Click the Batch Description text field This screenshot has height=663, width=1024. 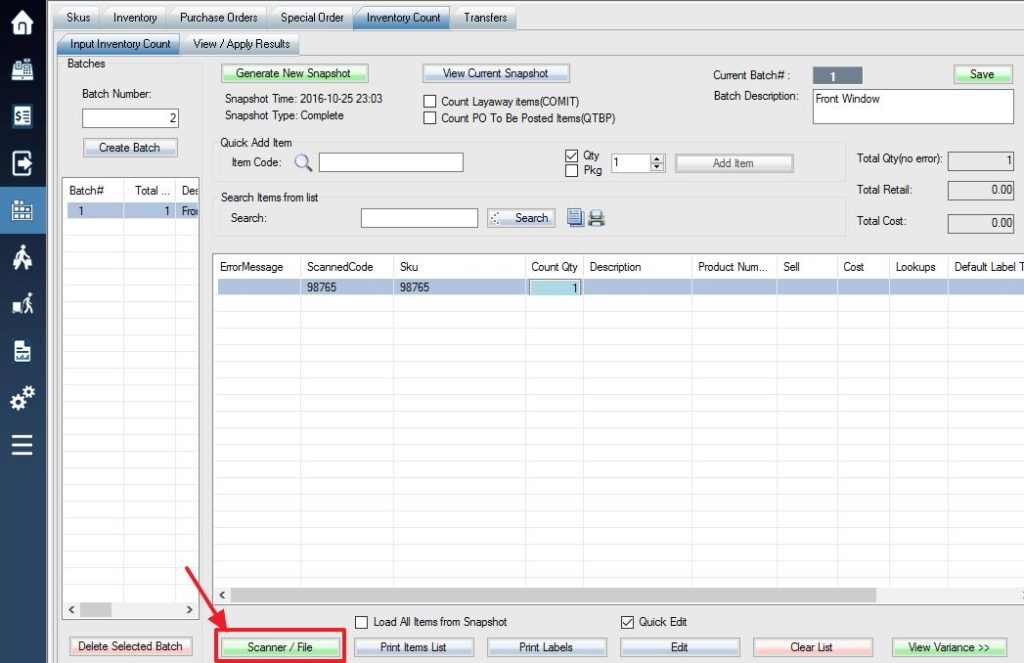pos(912,105)
